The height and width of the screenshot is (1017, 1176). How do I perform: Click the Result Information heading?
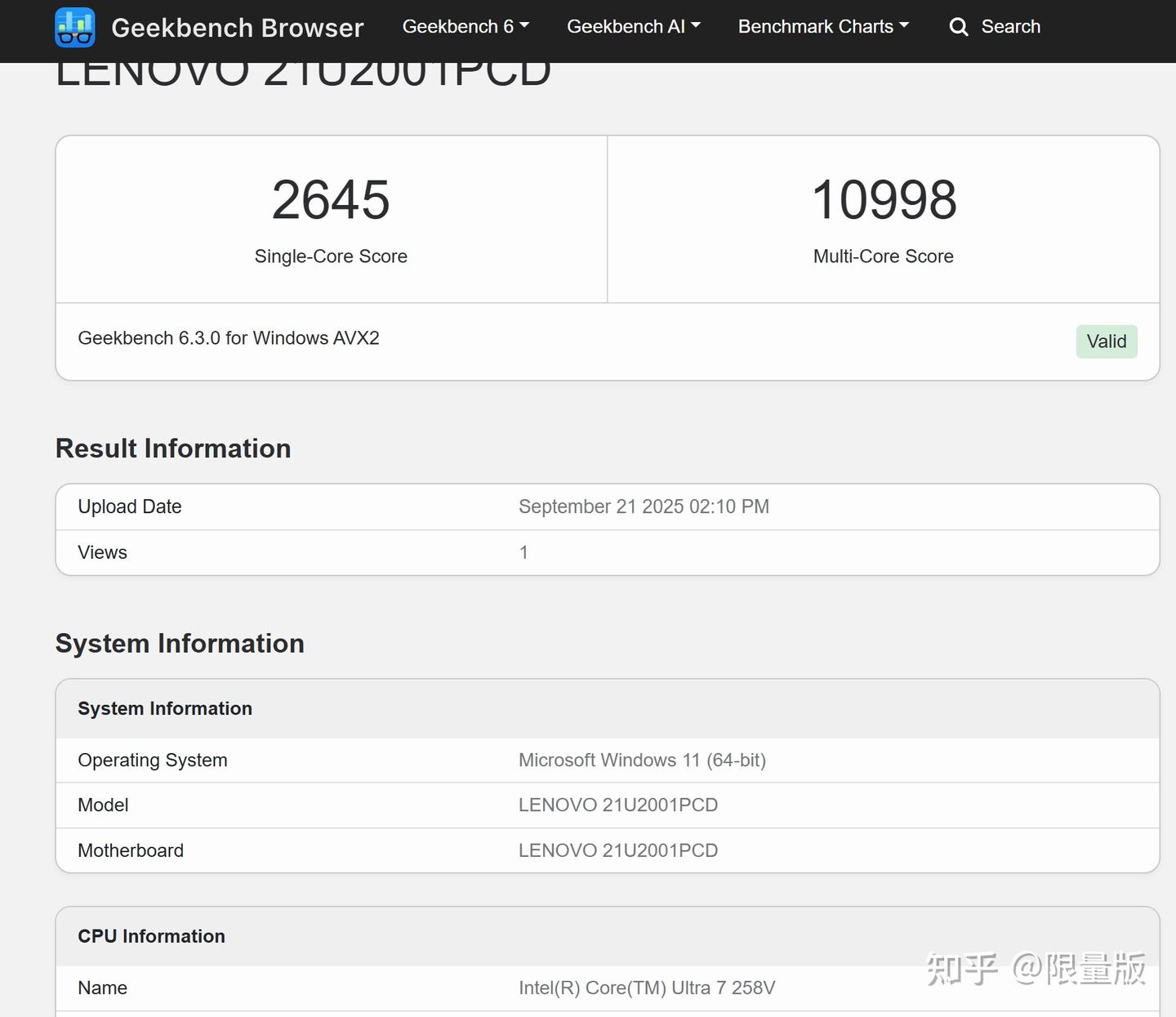pos(173,448)
